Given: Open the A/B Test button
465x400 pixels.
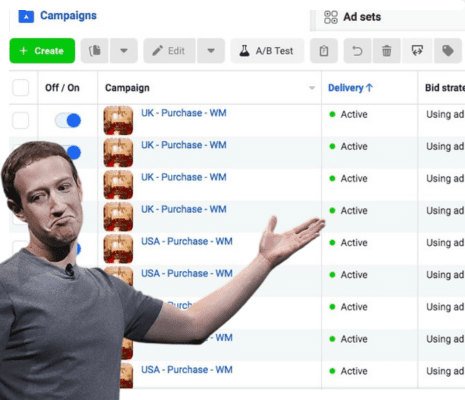Looking at the screenshot, I should click(x=267, y=51).
